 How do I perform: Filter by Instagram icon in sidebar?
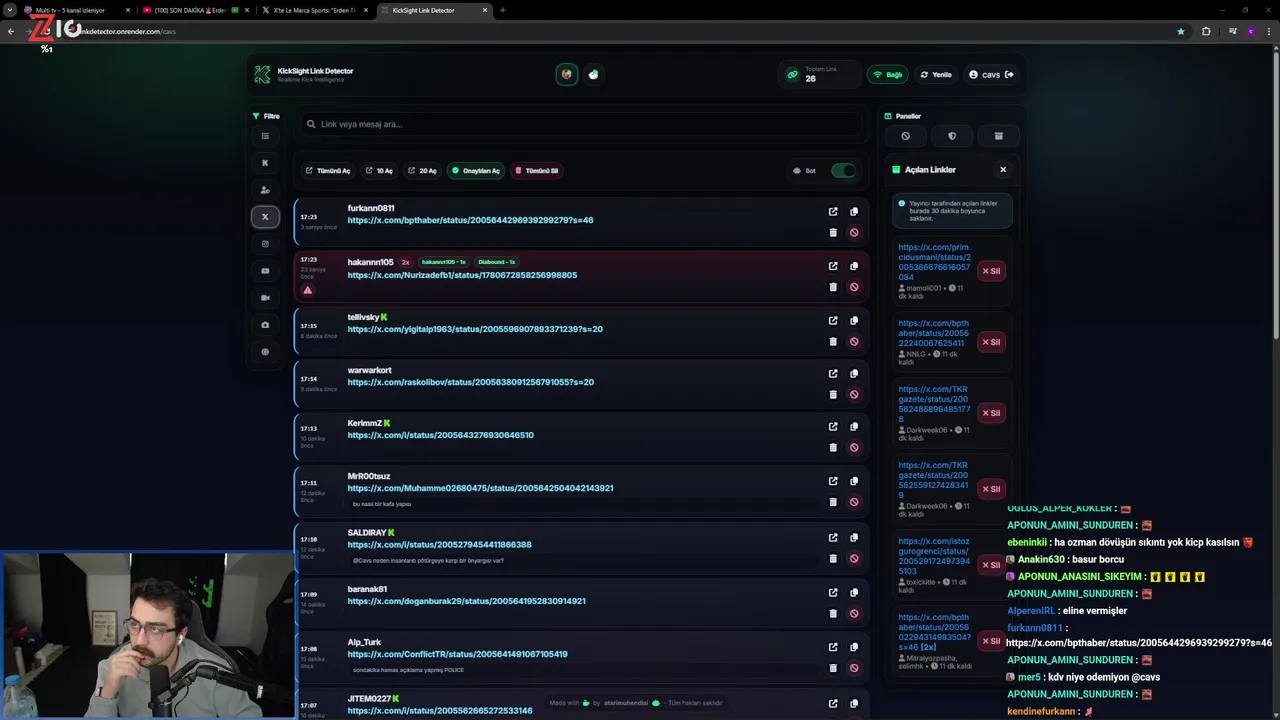[x=265, y=244]
